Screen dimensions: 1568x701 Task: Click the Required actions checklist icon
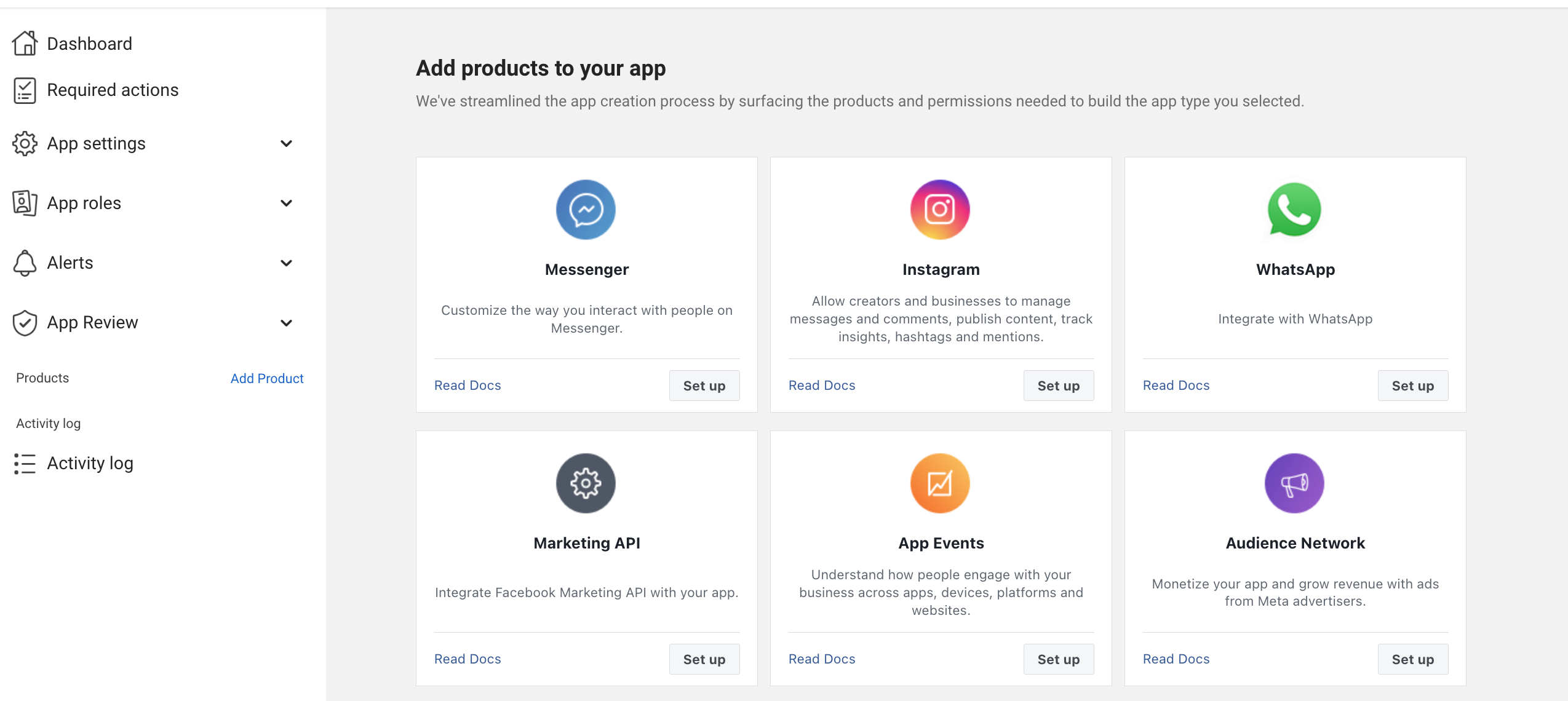(x=25, y=90)
